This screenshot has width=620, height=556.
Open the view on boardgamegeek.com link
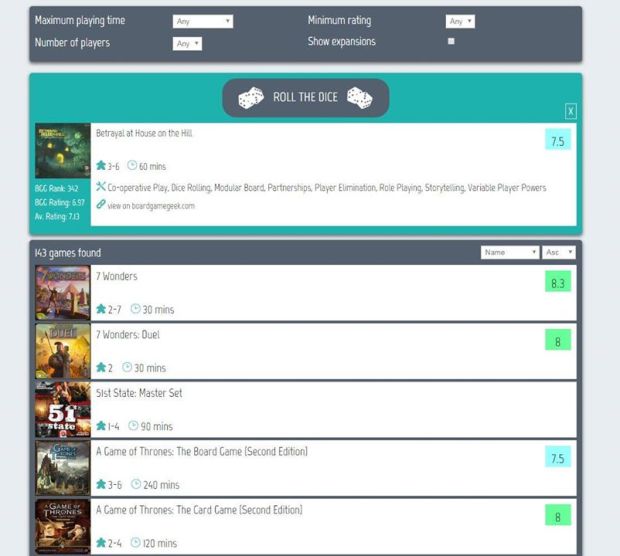(x=151, y=206)
